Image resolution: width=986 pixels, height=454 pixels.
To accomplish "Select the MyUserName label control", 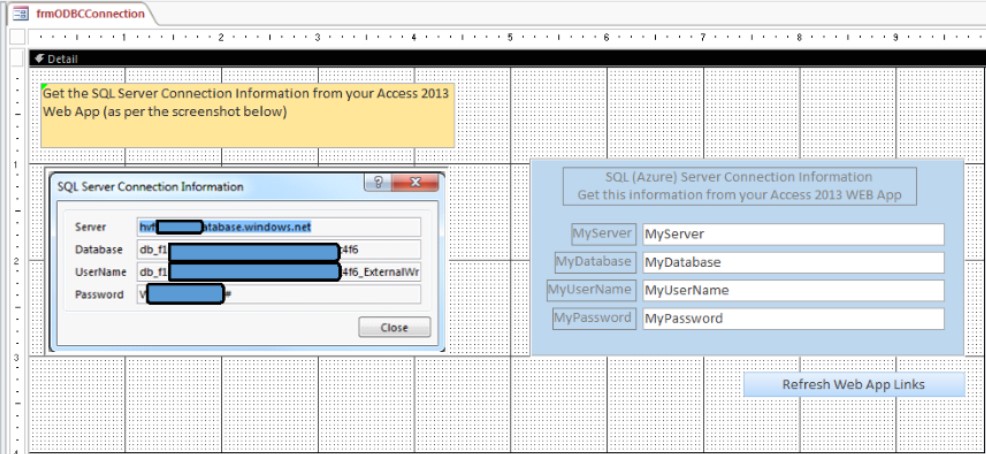I will point(592,290).
